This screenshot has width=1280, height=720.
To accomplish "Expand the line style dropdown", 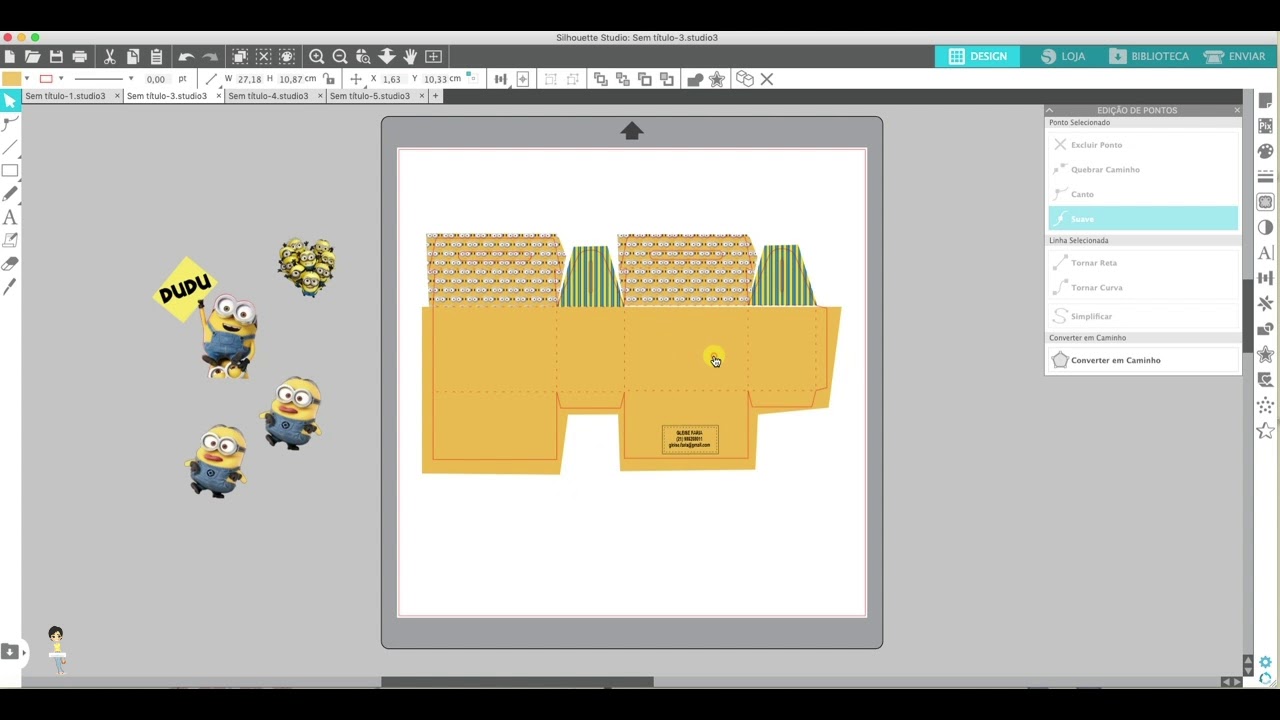I will (x=130, y=79).
